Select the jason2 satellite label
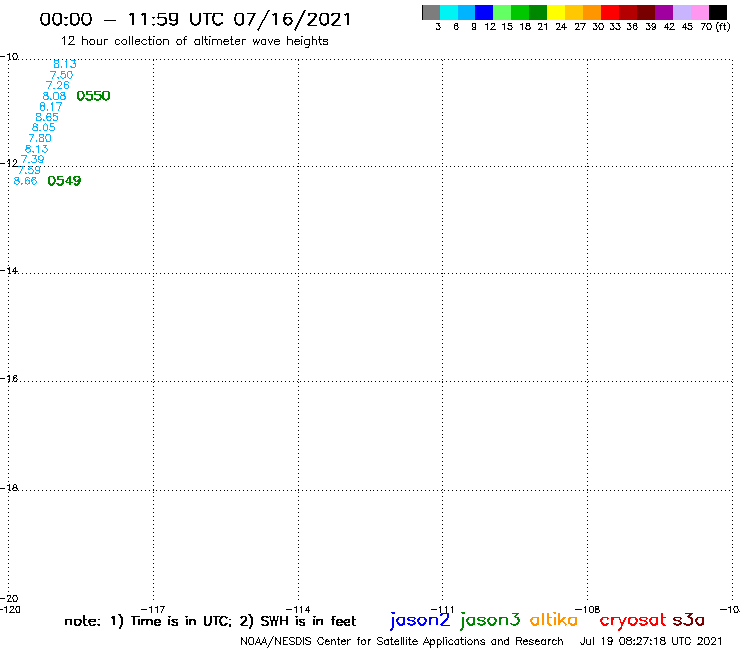 pyautogui.click(x=420, y=620)
